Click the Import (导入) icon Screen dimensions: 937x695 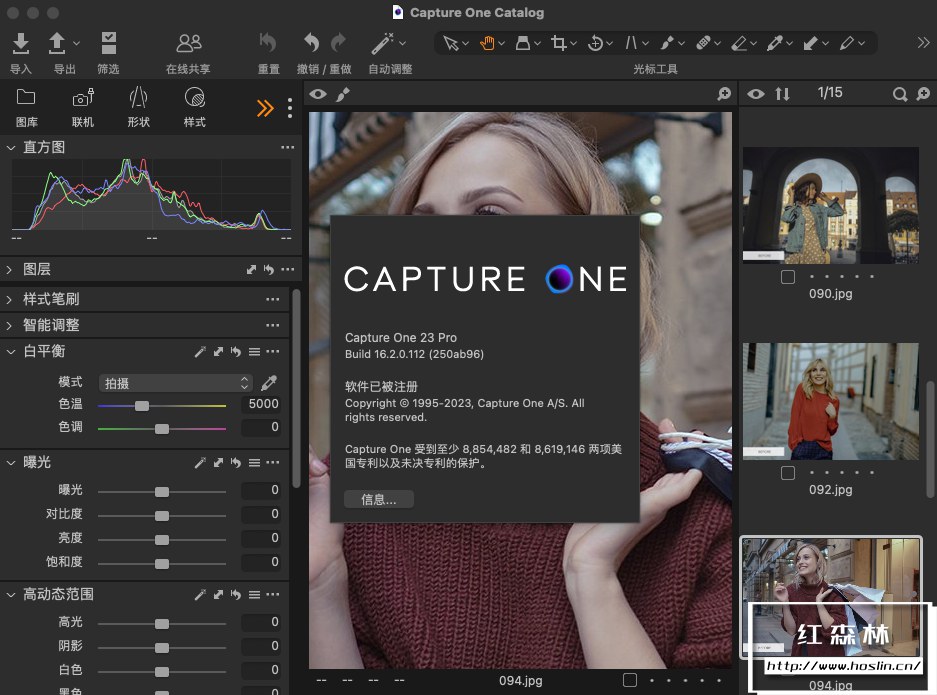pyautogui.click(x=21, y=44)
